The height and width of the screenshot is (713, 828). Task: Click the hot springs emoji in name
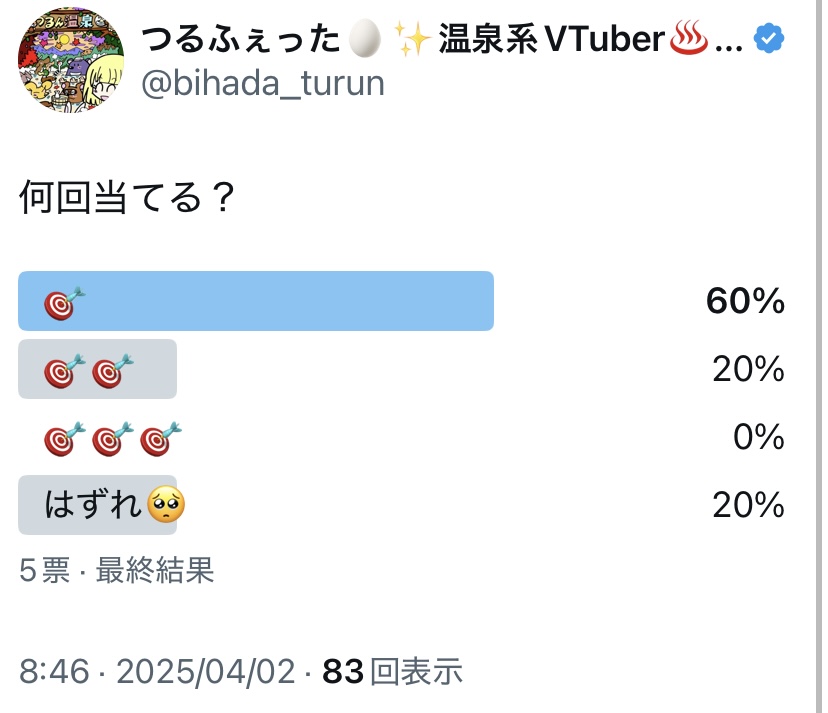pos(689,37)
